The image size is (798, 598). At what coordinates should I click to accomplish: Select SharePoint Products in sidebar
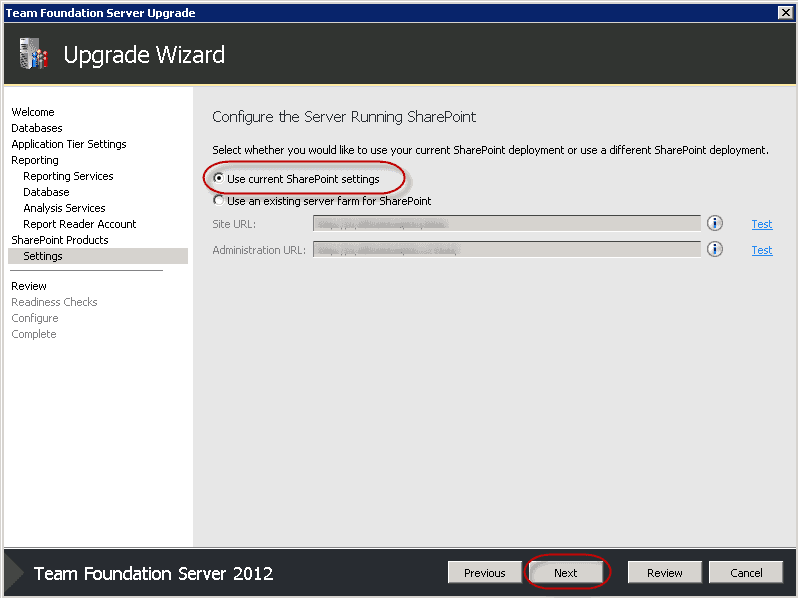[x=60, y=240]
